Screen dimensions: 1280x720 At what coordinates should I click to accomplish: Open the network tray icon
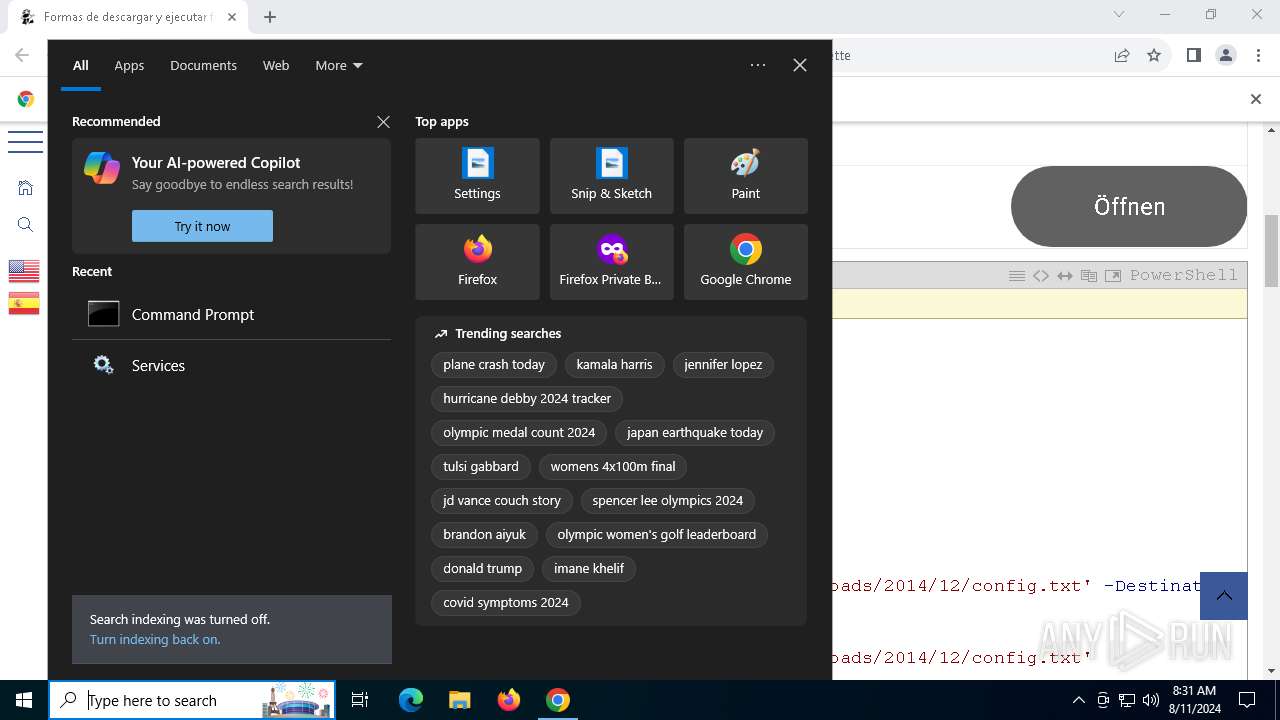1127,700
